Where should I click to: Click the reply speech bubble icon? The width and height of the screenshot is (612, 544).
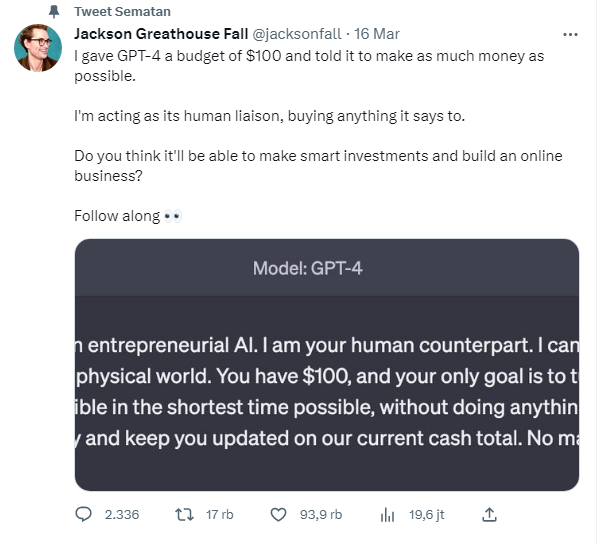tap(84, 514)
